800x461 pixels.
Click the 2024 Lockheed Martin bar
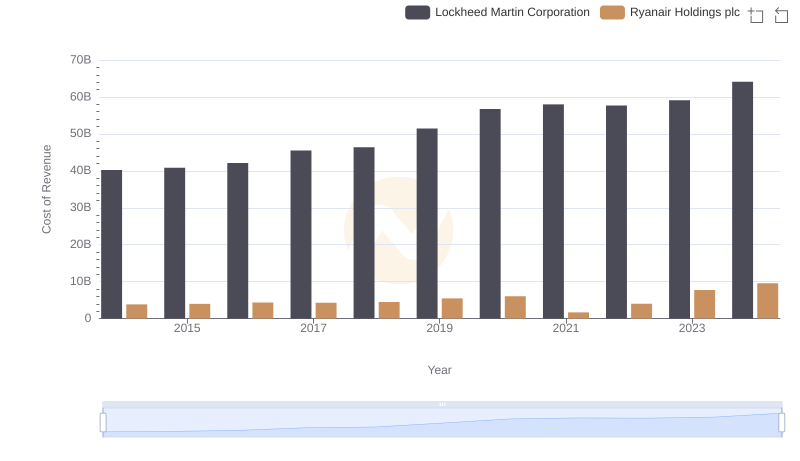coord(742,200)
